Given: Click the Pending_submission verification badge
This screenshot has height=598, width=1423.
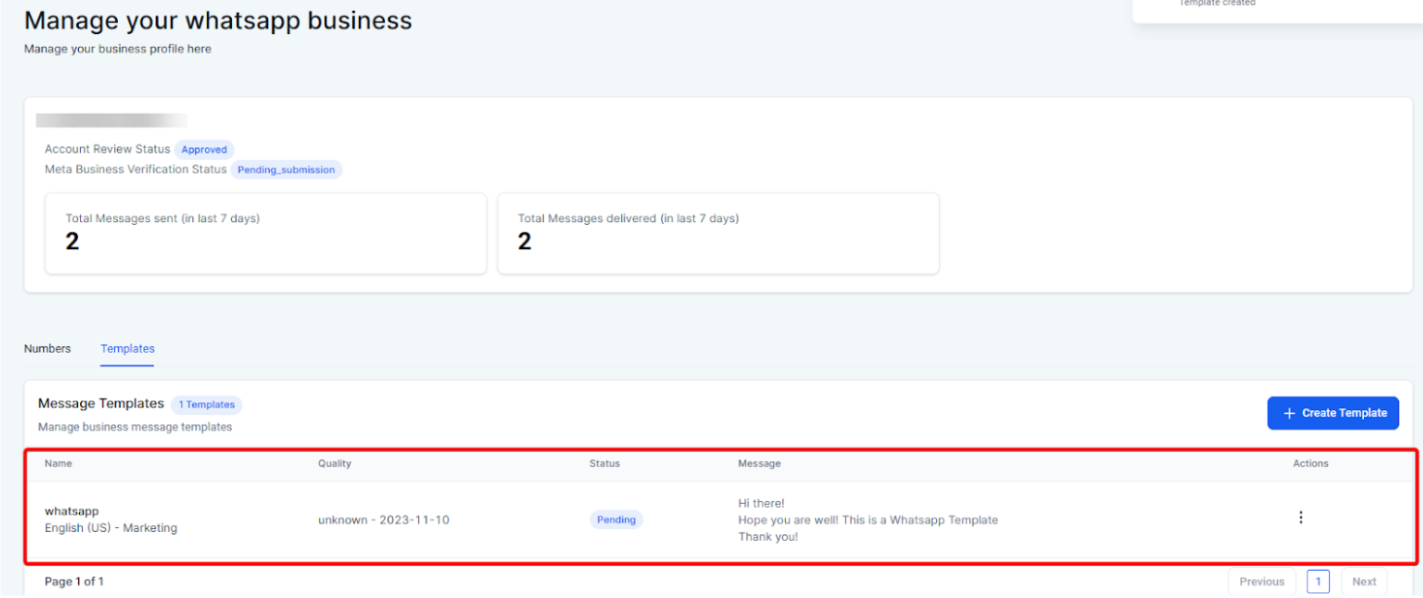Looking at the screenshot, I should (x=286, y=170).
